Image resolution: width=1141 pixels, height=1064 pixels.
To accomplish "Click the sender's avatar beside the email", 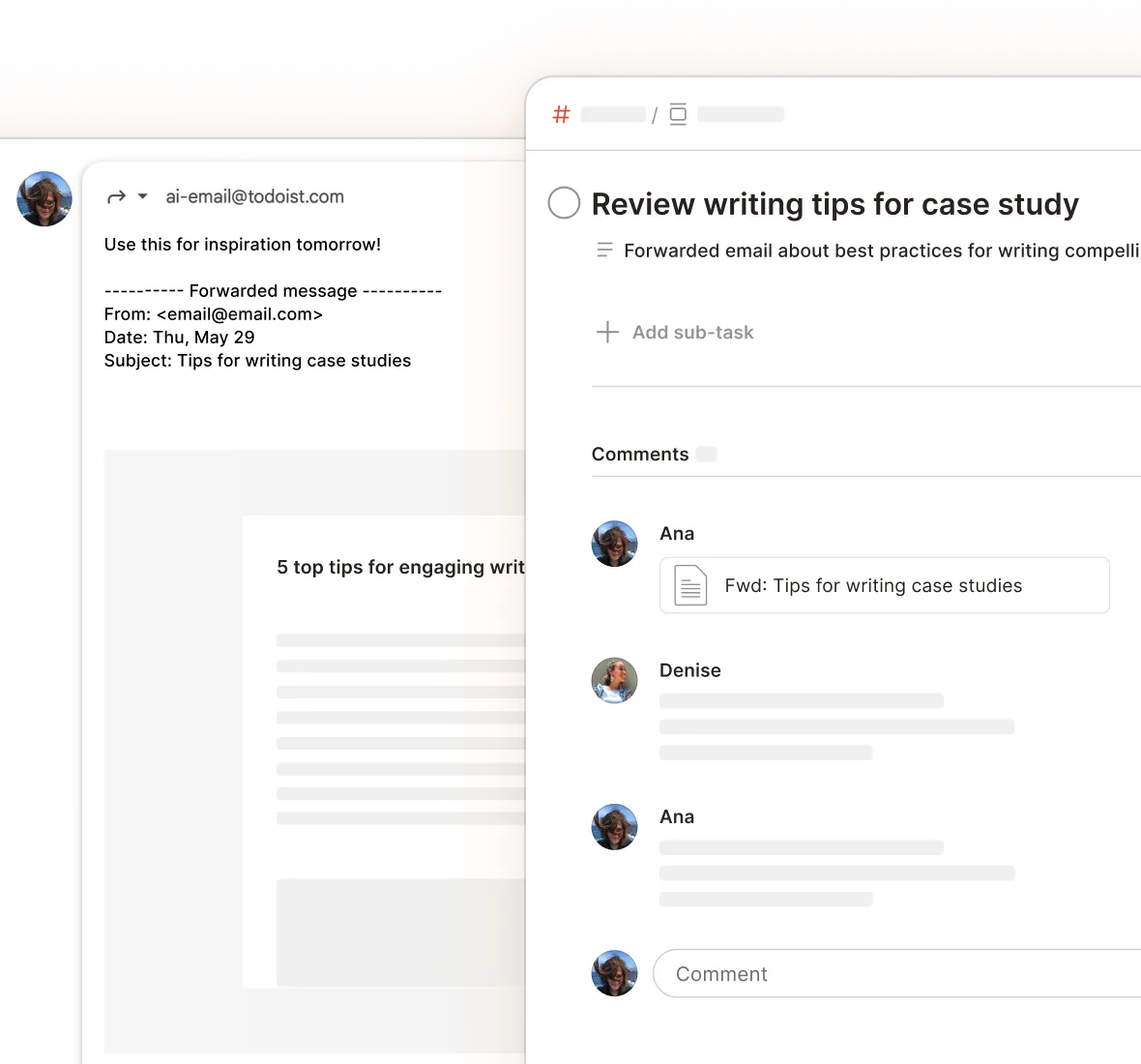I will pyautogui.click(x=44, y=198).
